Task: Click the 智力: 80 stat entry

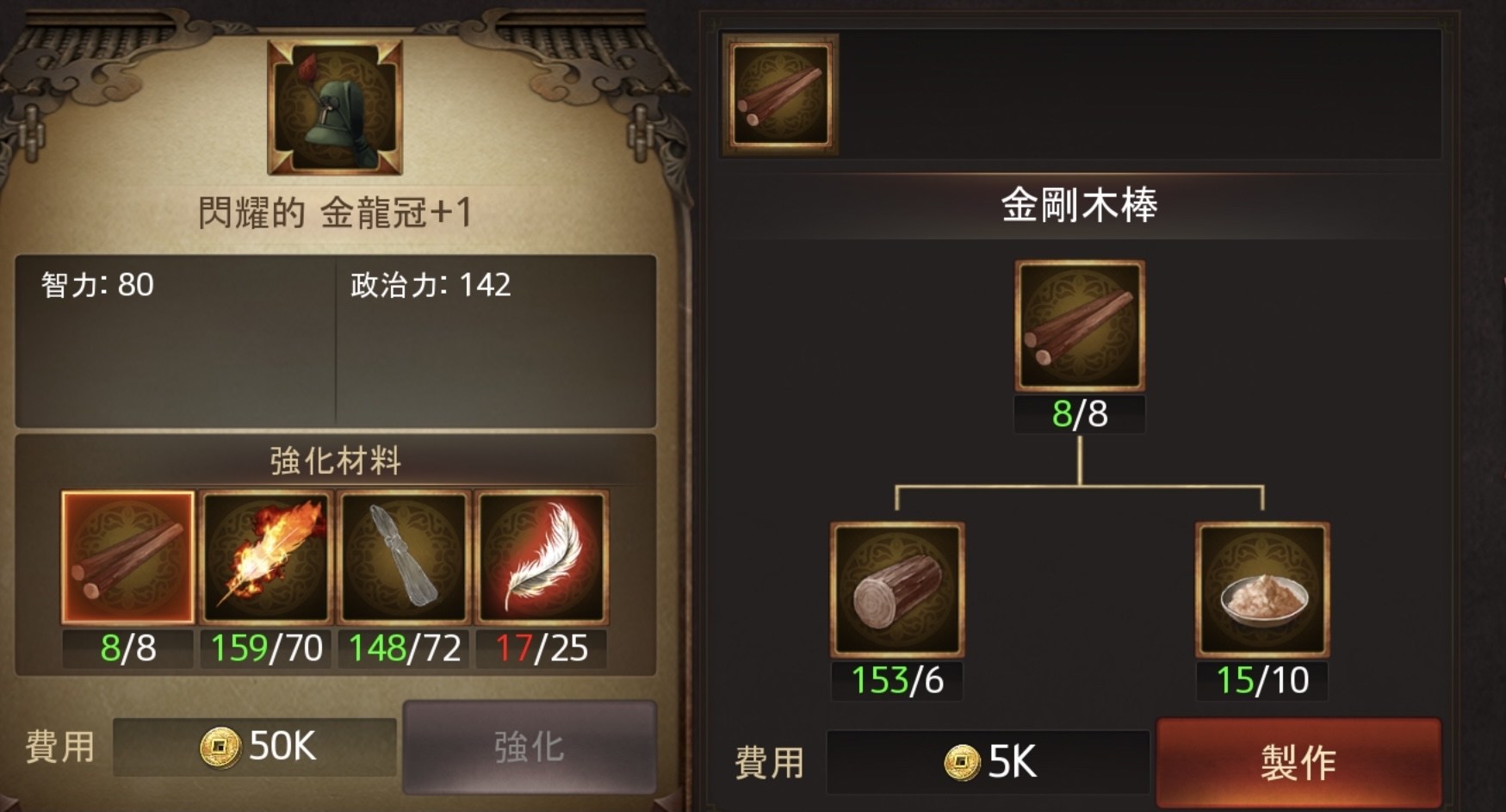Action: pos(97,285)
